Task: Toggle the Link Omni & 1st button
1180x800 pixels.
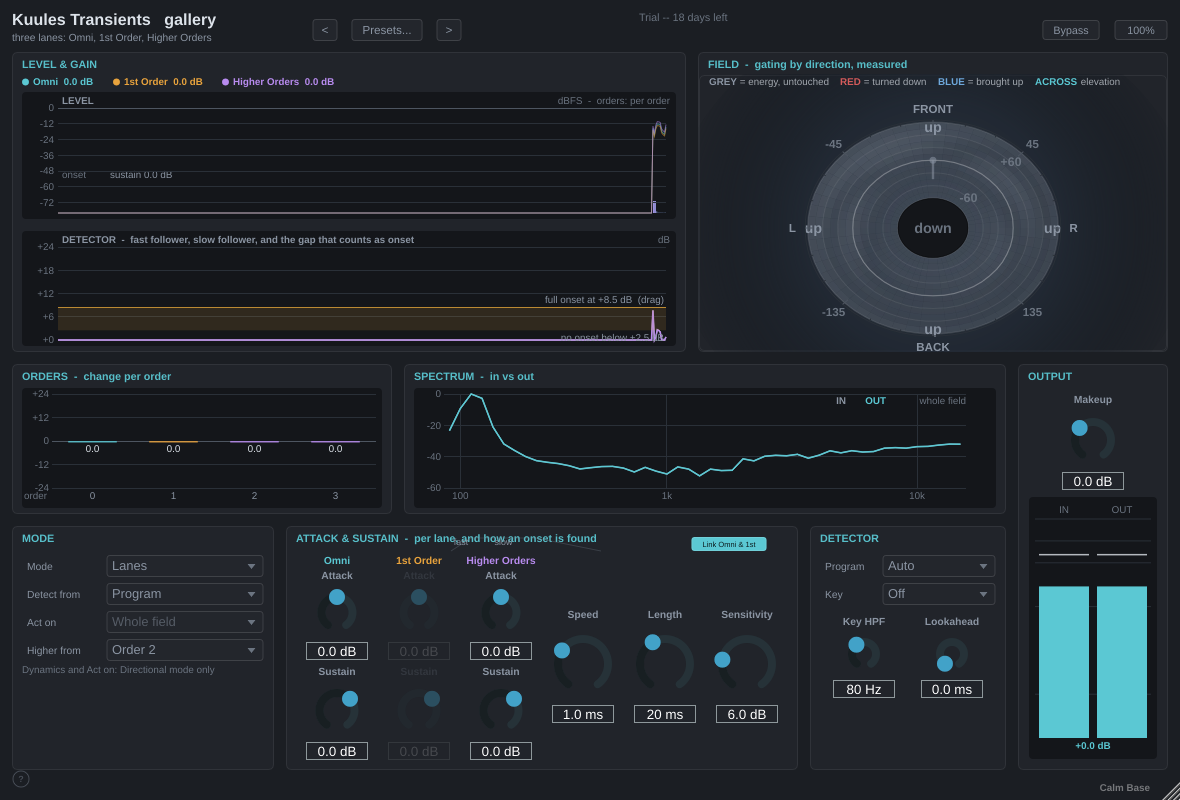Action: tap(728, 544)
